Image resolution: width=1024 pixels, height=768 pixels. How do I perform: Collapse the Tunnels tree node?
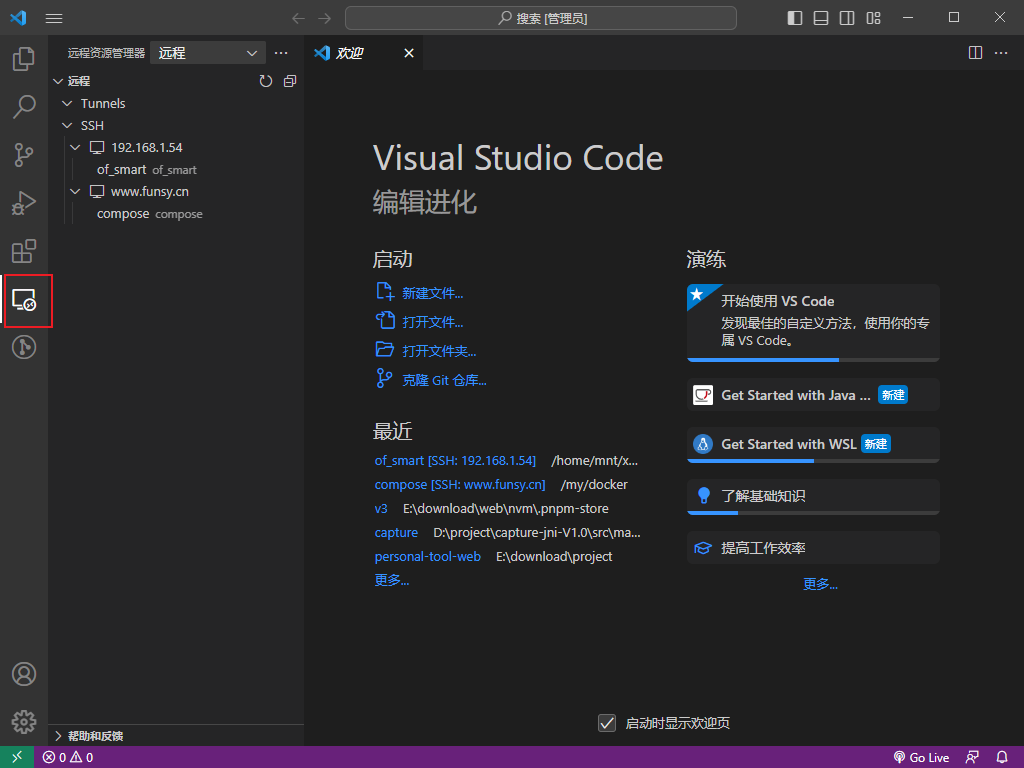67,103
